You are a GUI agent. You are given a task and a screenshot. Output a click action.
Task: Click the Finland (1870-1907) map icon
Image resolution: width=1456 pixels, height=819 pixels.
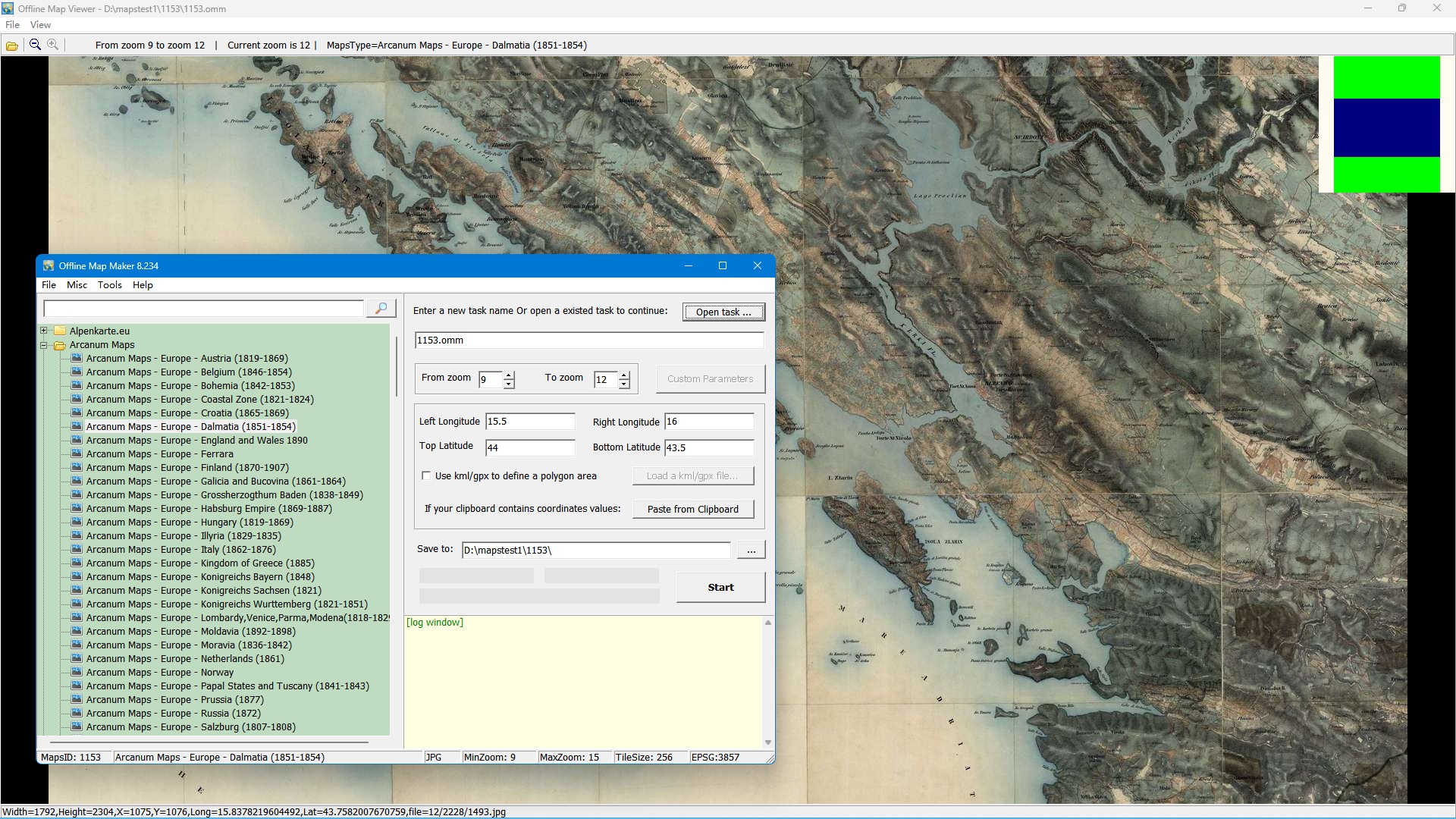(x=77, y=467)
